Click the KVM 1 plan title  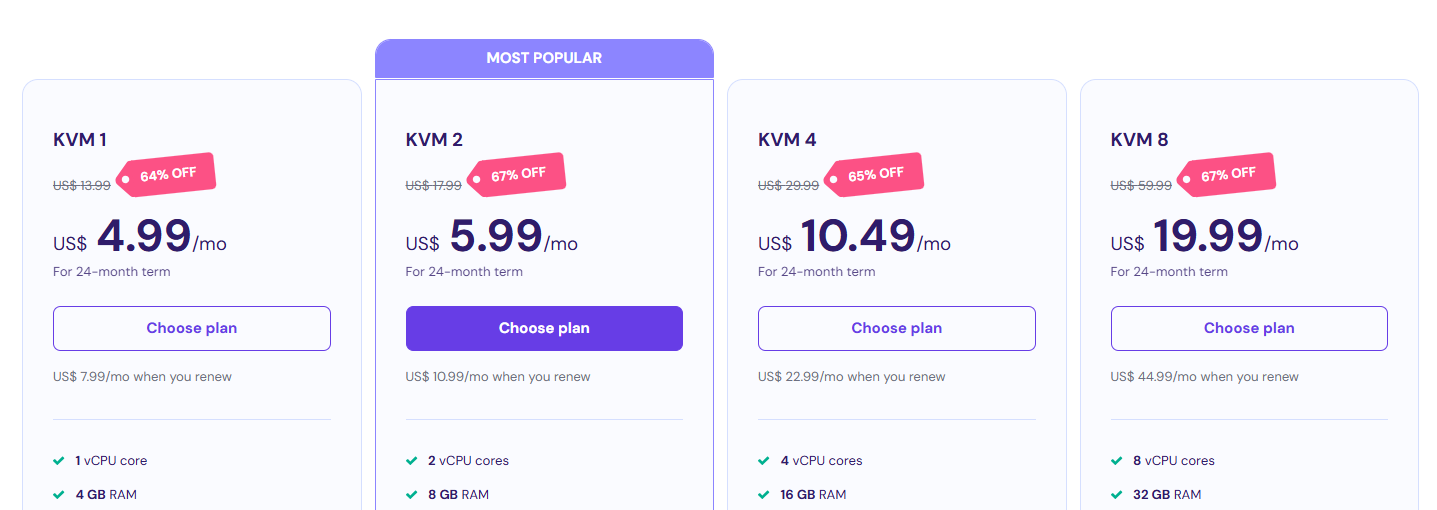80,140
